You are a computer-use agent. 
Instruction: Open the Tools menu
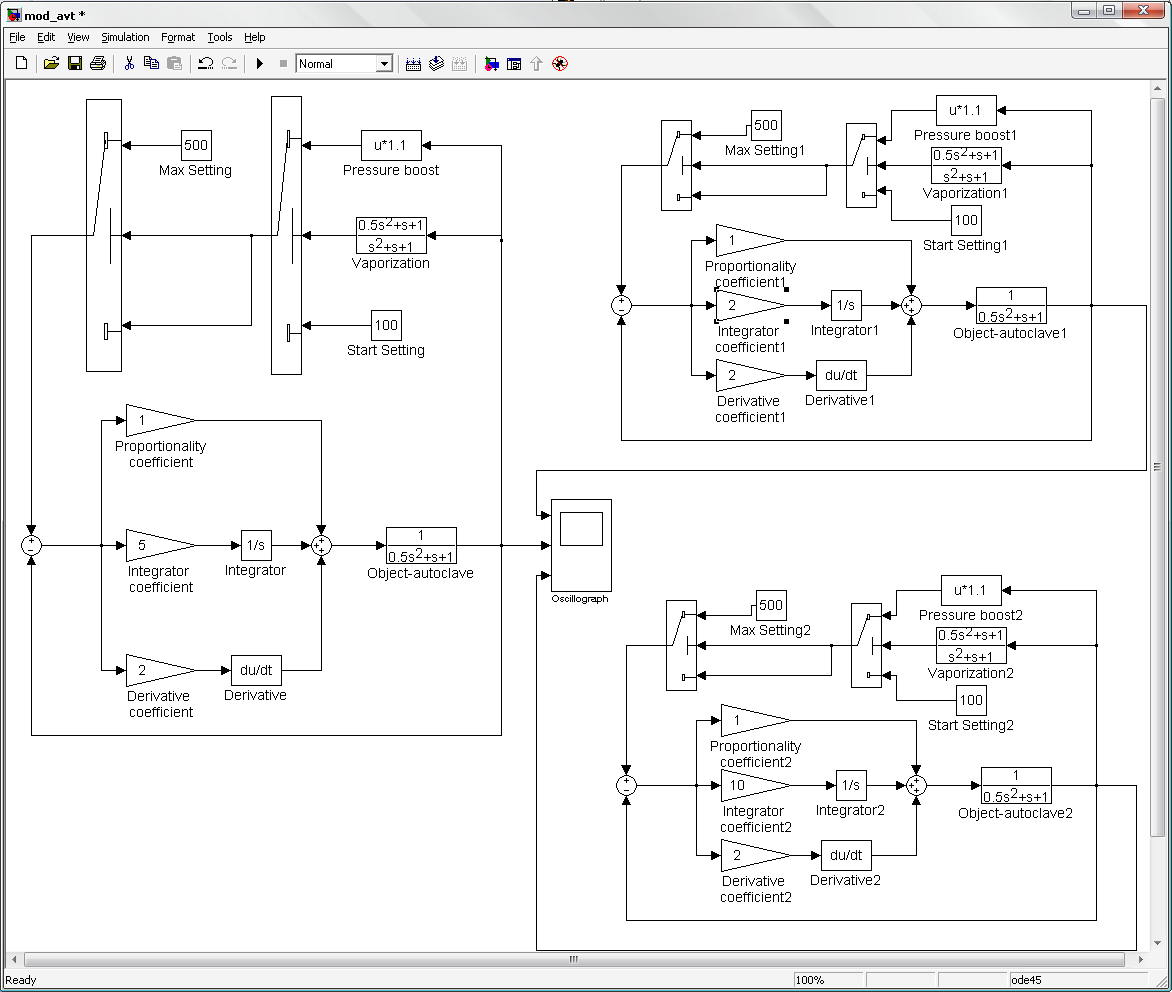coord(219,37)
